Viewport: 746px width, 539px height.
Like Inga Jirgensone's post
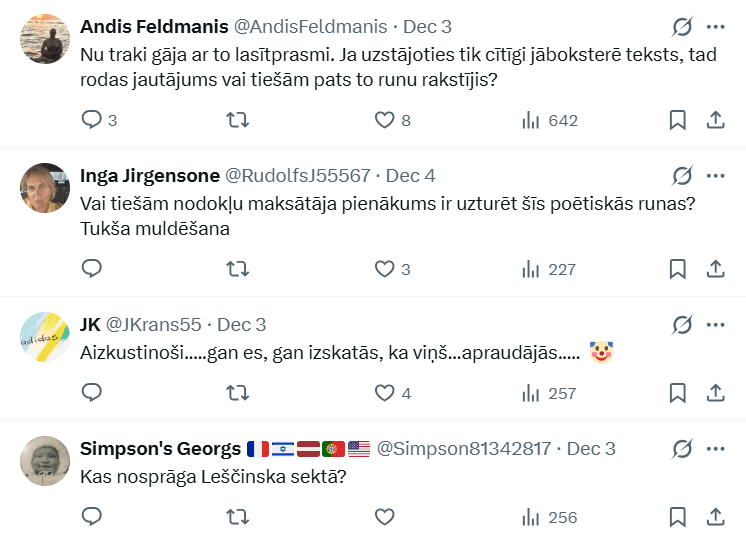pyautogui.click(x=384, y=269)
